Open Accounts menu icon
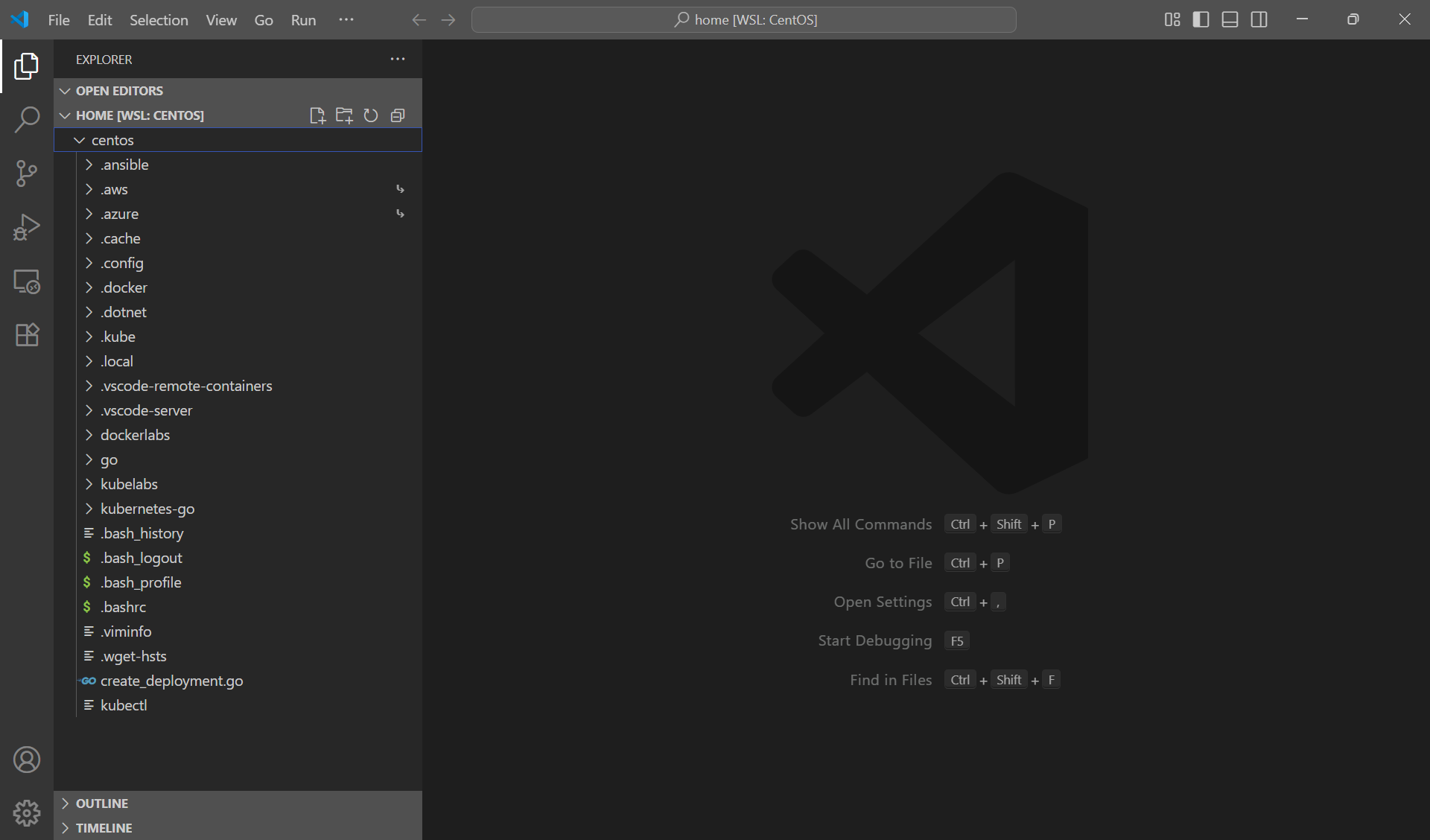This screenshot has width=1430, height=840. point(27,760)
